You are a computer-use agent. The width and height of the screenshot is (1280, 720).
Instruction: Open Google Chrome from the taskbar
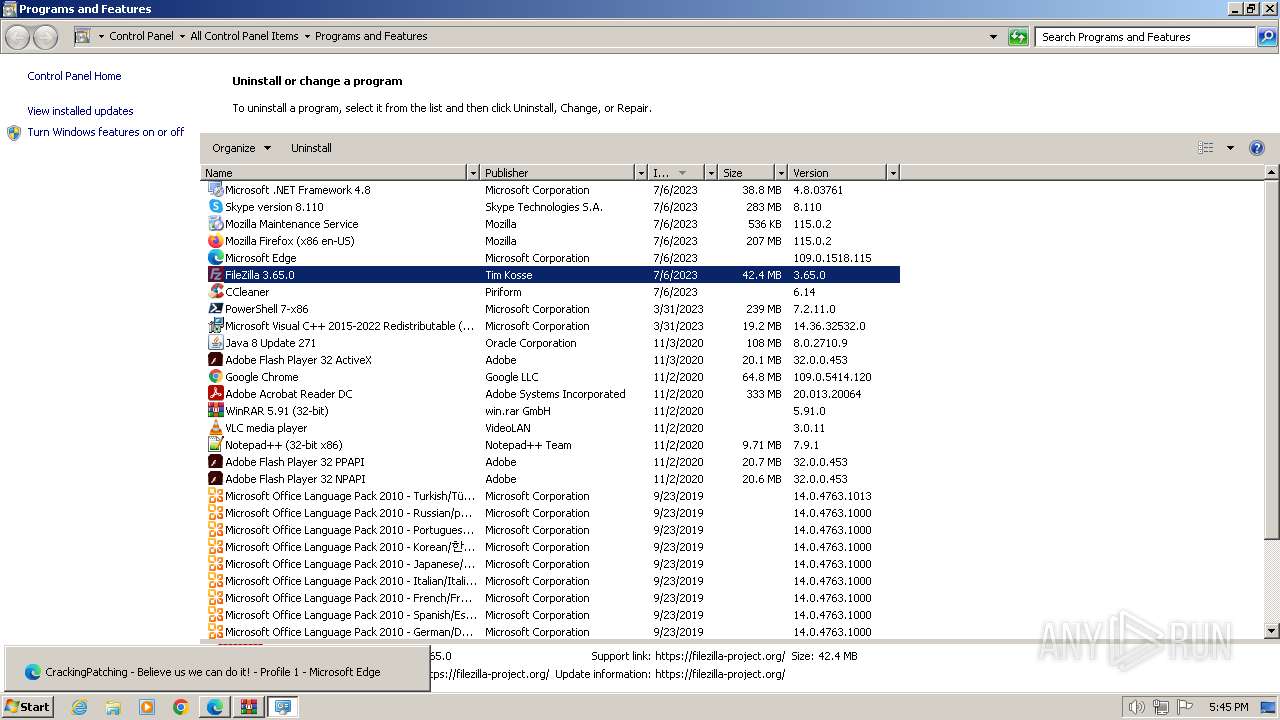pos(181,707)
